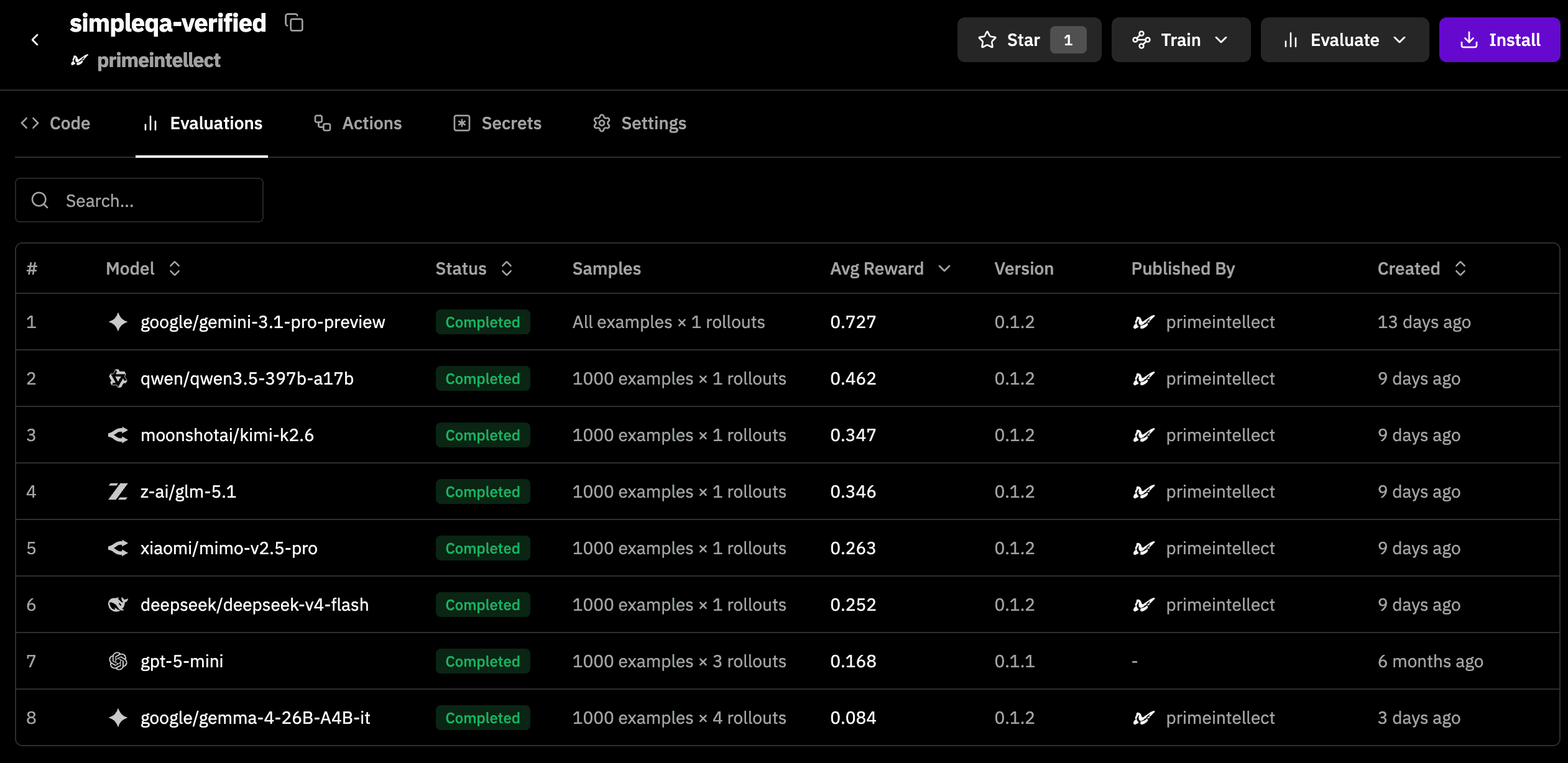Click the icon beside moonshotai/kimi-k2.6

(x=118, y=435)
